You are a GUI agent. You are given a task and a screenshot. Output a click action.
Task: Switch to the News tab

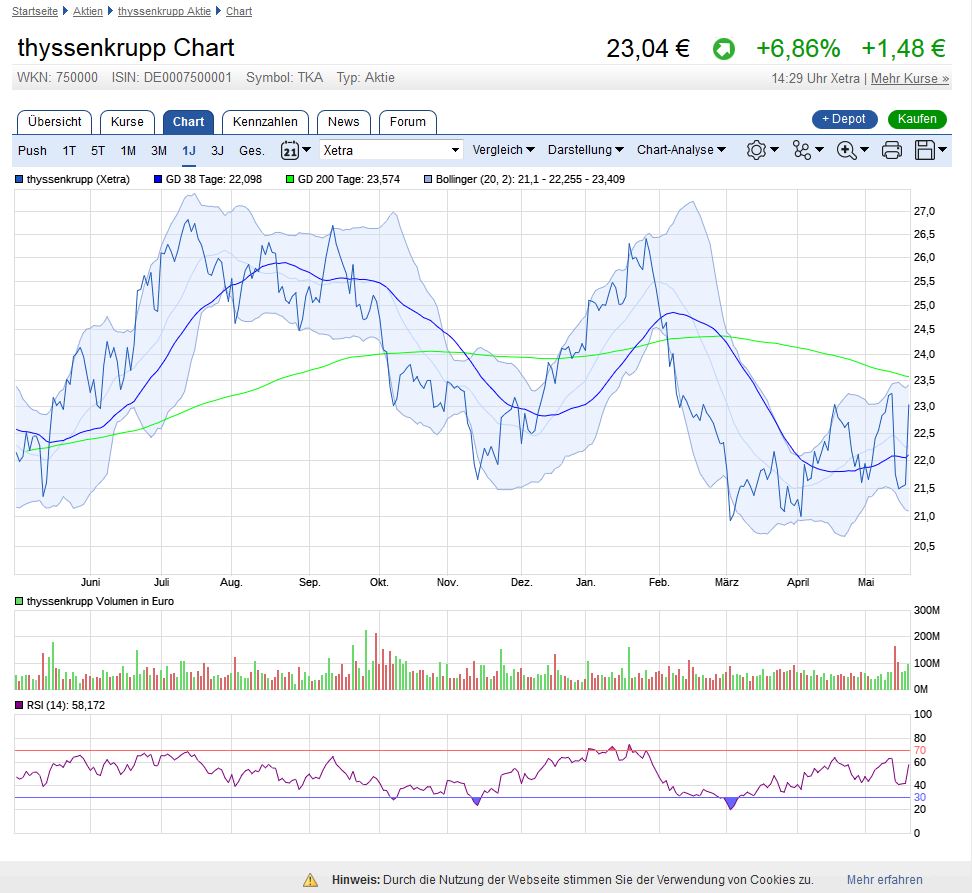pos(343,122)
